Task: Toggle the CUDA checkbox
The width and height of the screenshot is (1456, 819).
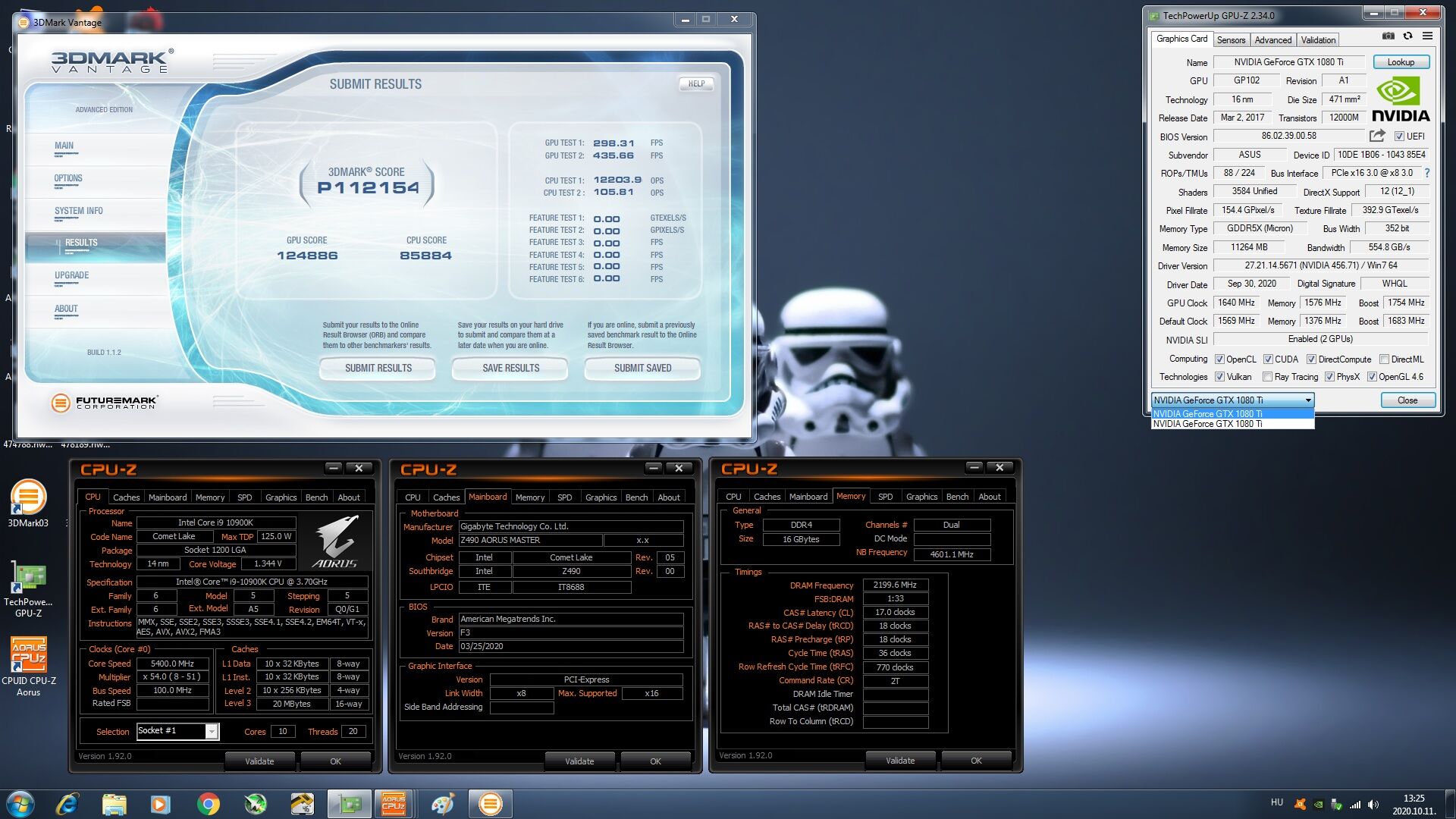Action: pyautogui.click(x=1268, y=359)
